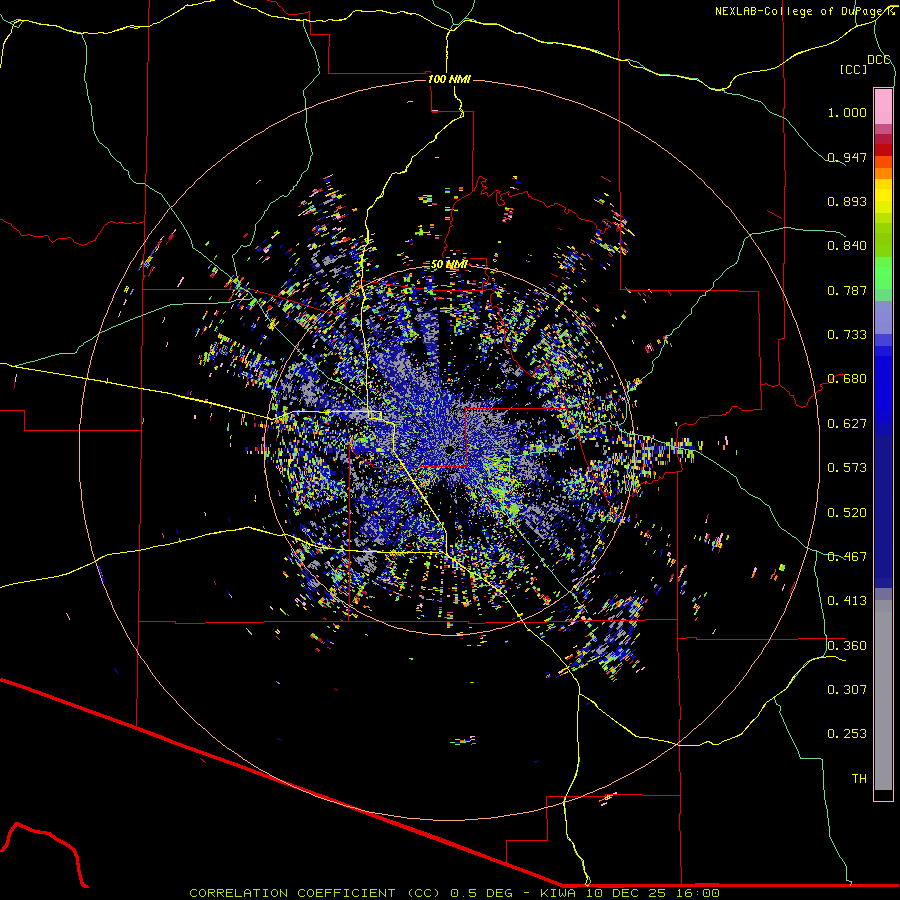The width and height of the screenshot is (900, 900).
Task: Click the pink swatch atop the color bar
Action: coord(883,106)
